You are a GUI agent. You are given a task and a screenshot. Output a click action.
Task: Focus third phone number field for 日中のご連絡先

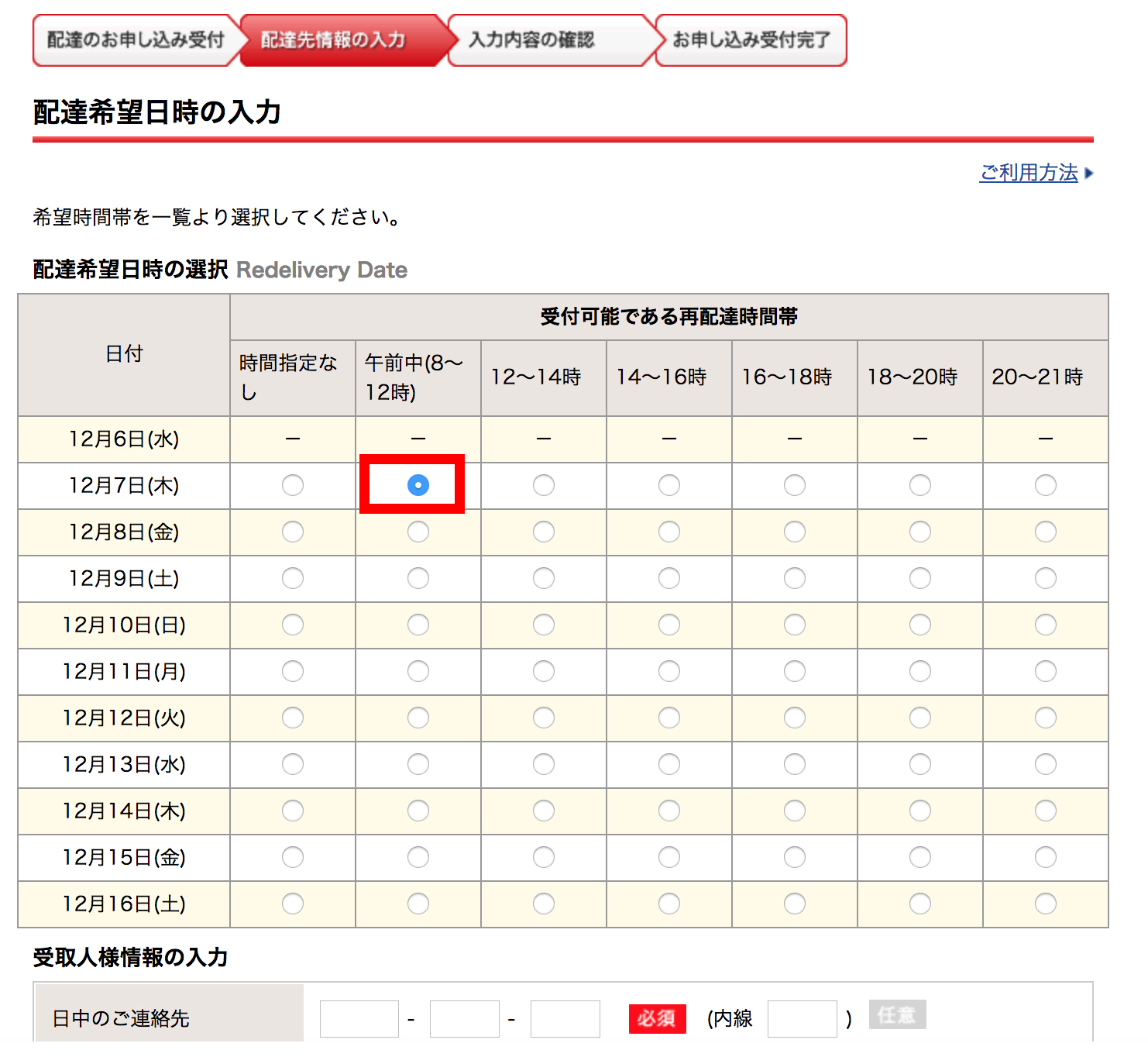coord(565,1018)
